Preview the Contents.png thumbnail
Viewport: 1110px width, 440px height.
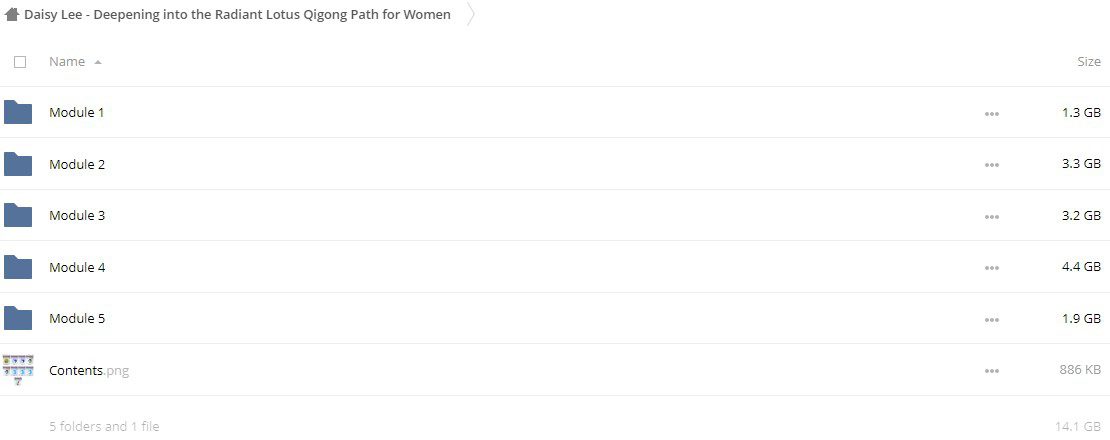18,370
